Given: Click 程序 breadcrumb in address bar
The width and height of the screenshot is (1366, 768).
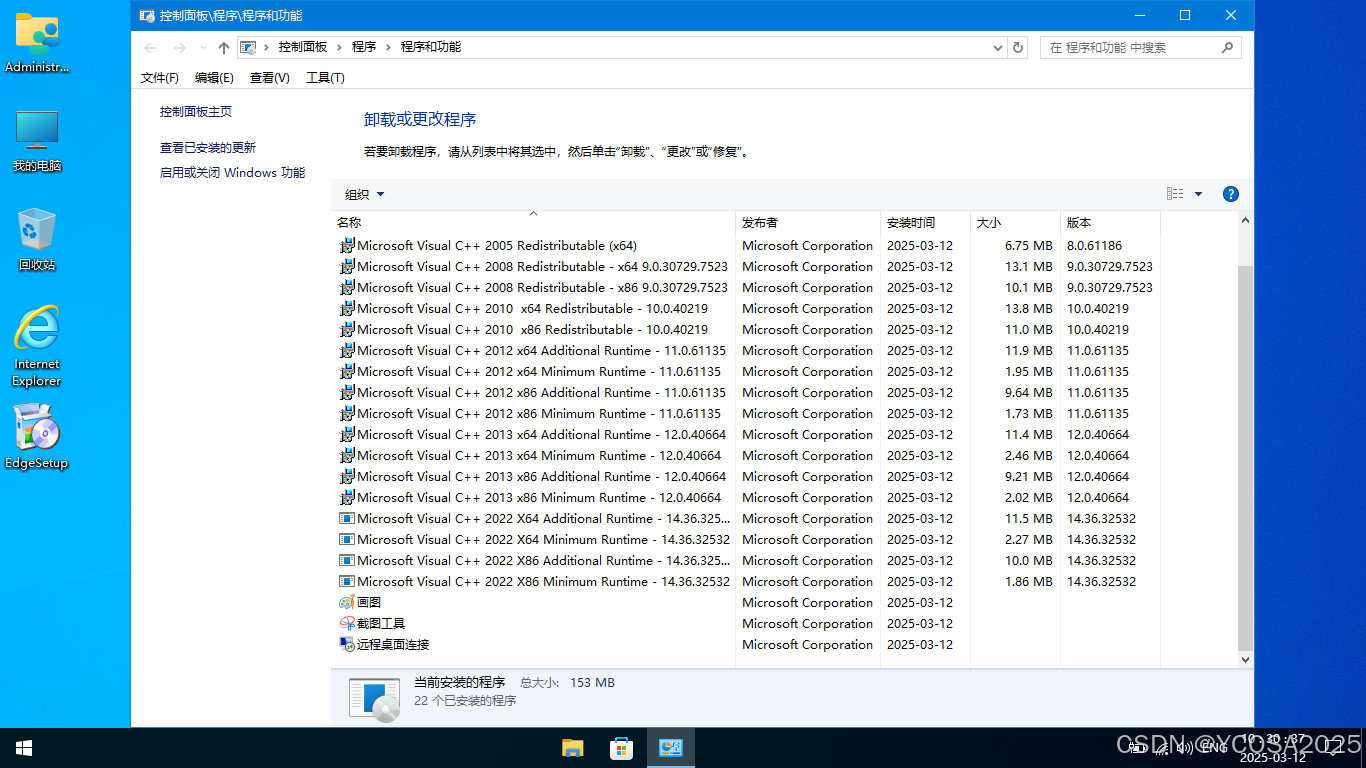Looking at the screenshot, I should coord(364,47).
